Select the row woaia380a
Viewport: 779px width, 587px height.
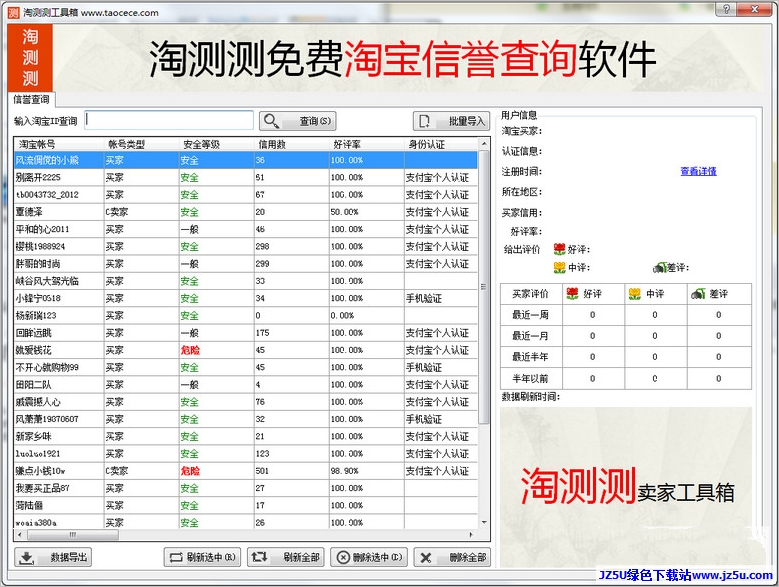pos(246,522)
